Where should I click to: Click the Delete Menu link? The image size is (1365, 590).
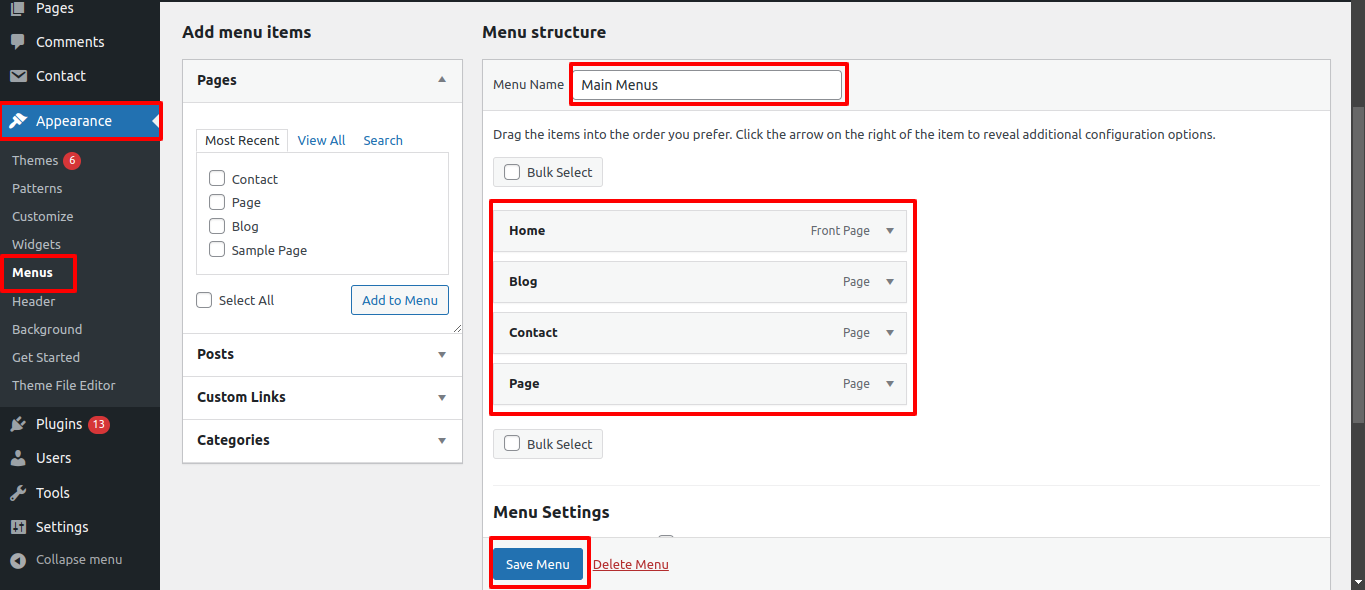click(630, 565)
